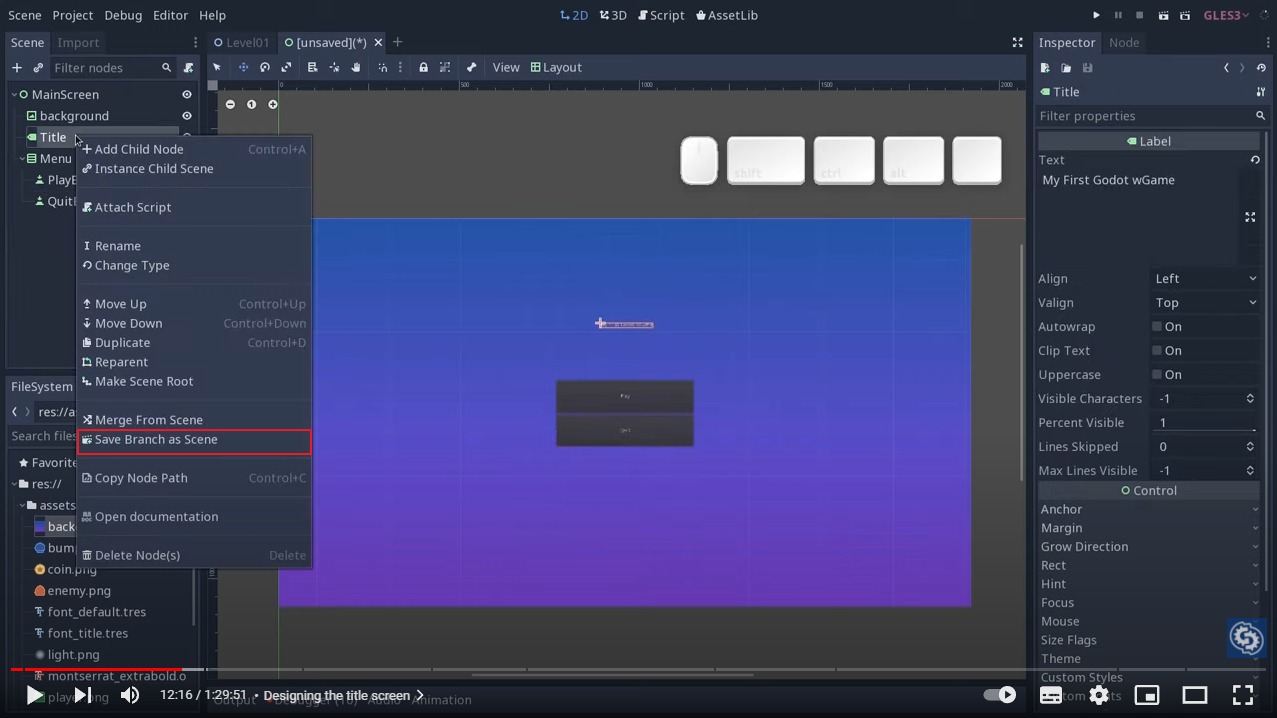1277x718 pixels.
Task: Click the YouTube video progress bar
Action: pos(638,669)
